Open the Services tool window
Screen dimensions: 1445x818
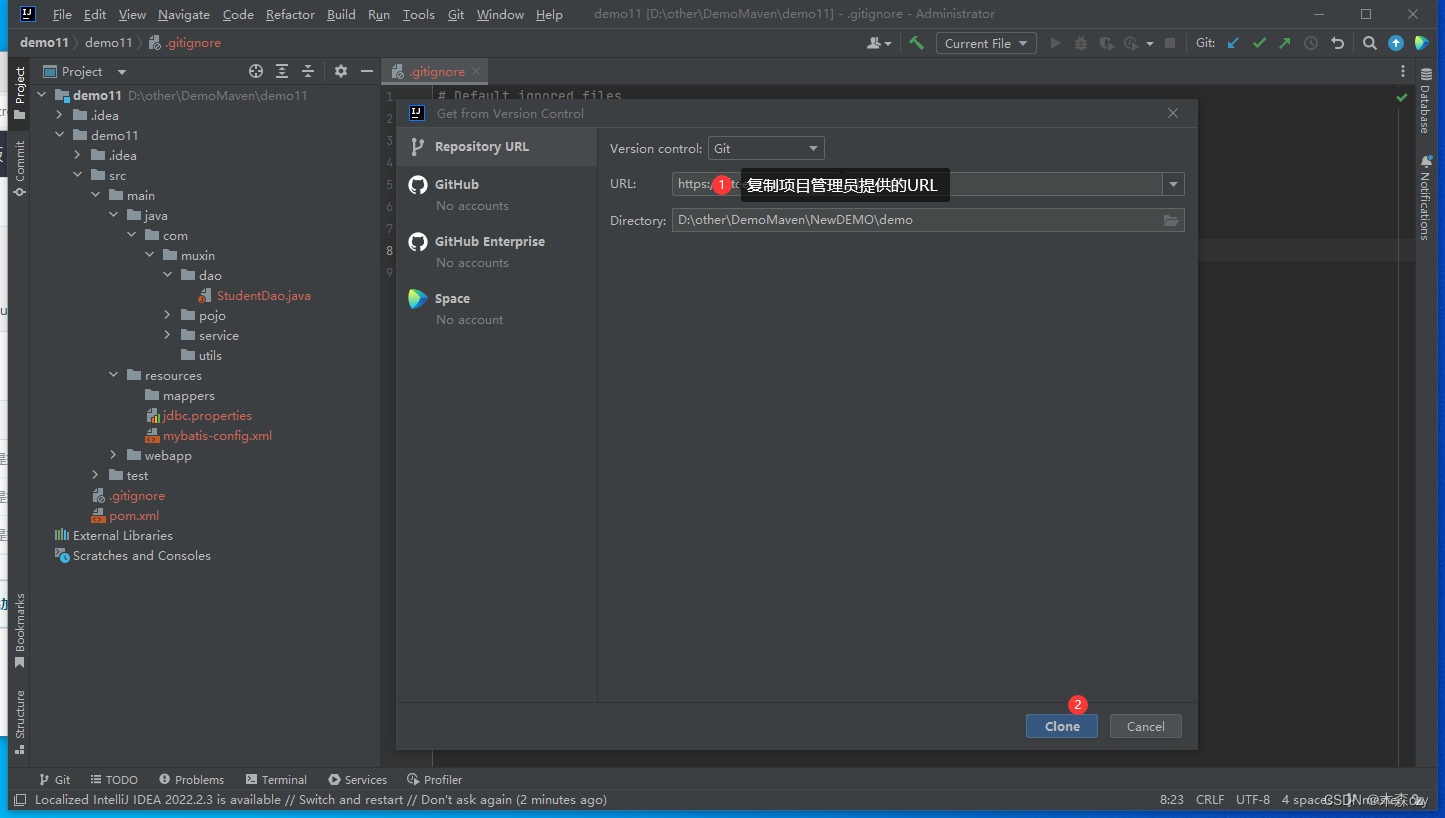357,780
